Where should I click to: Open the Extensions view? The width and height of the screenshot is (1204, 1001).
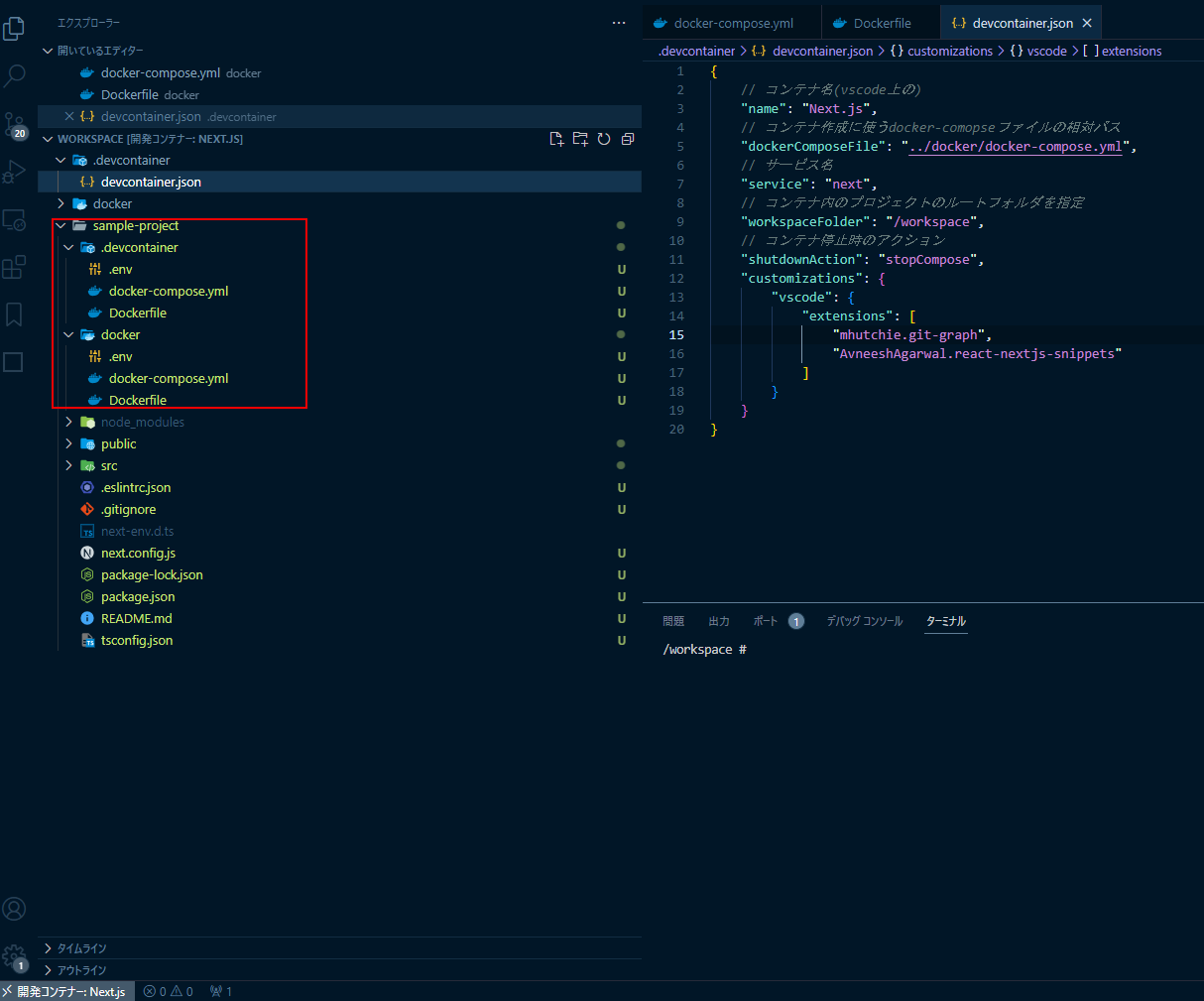click(14, 267)
